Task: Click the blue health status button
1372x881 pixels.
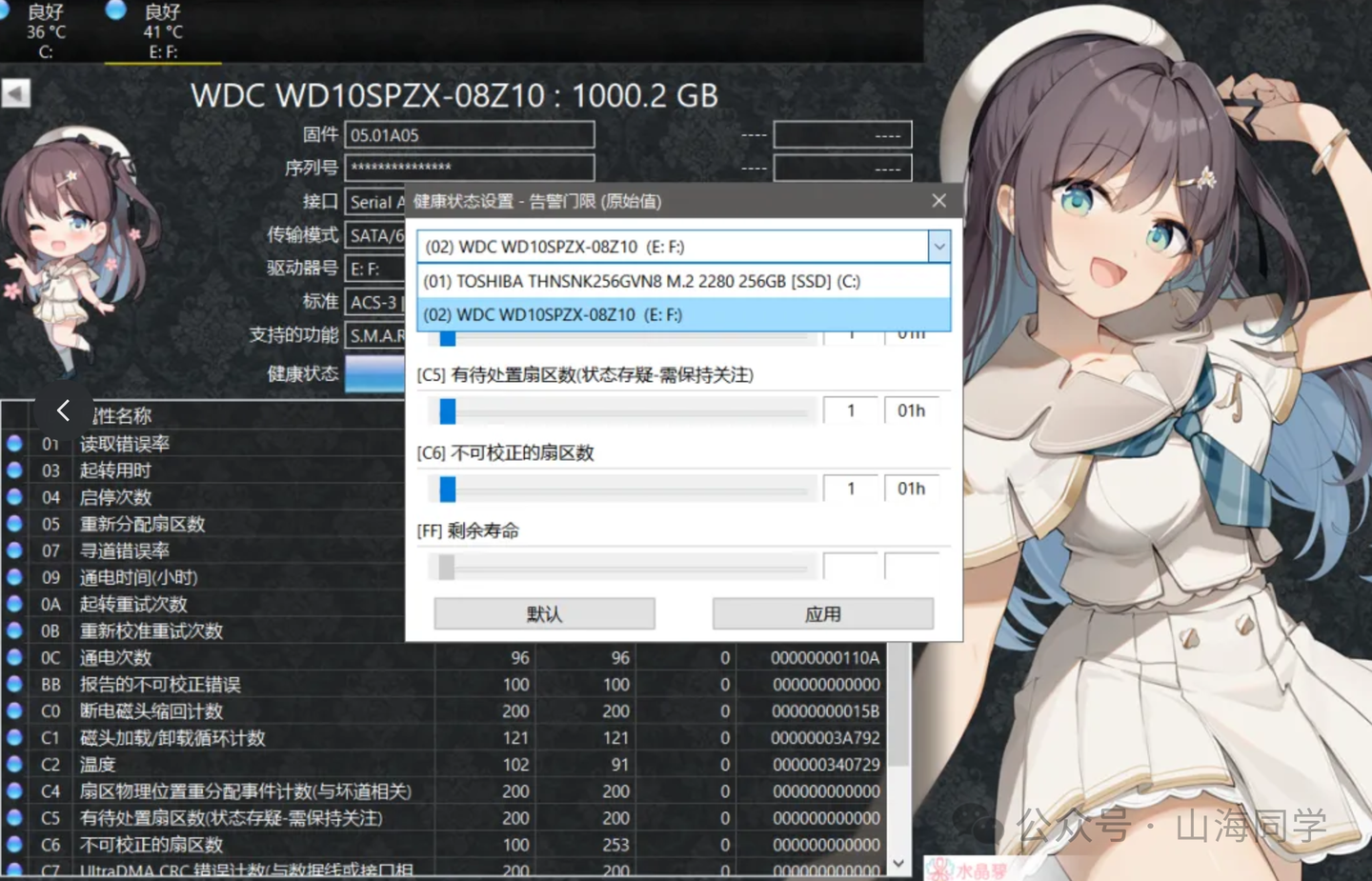Action: [375, 373]
